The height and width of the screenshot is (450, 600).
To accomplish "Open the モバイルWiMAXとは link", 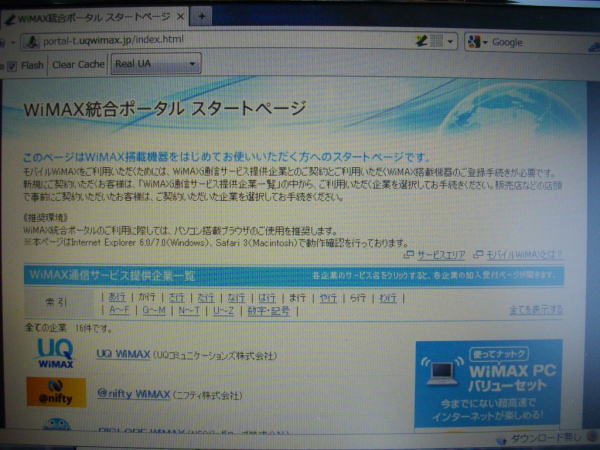I will click(523, 254).
